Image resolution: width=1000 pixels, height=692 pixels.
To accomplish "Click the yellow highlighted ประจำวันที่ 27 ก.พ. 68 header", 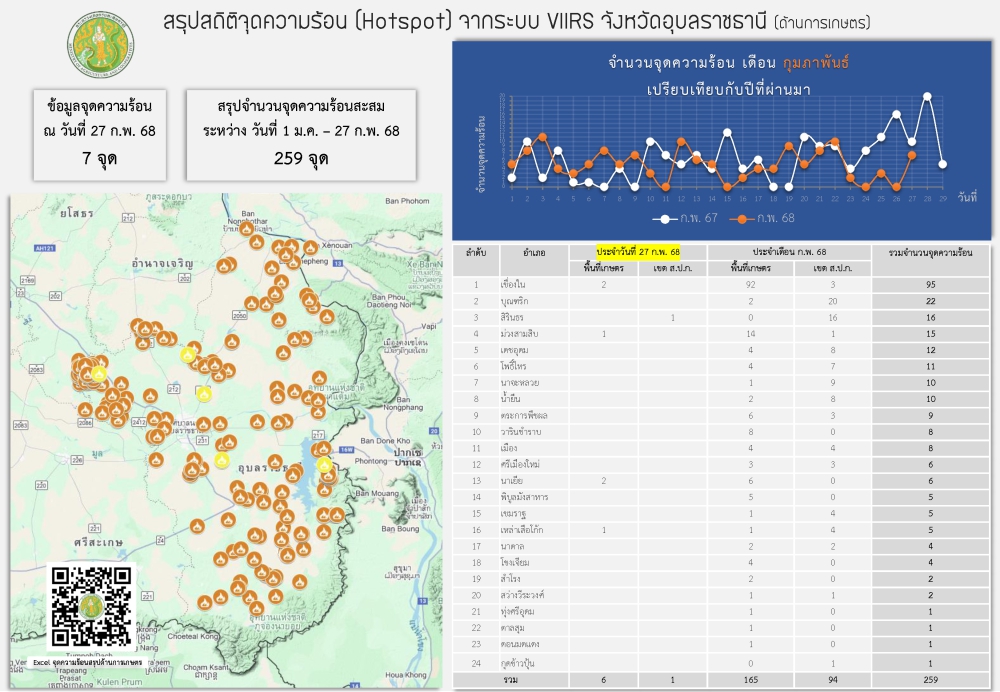I will click(638, 250).
